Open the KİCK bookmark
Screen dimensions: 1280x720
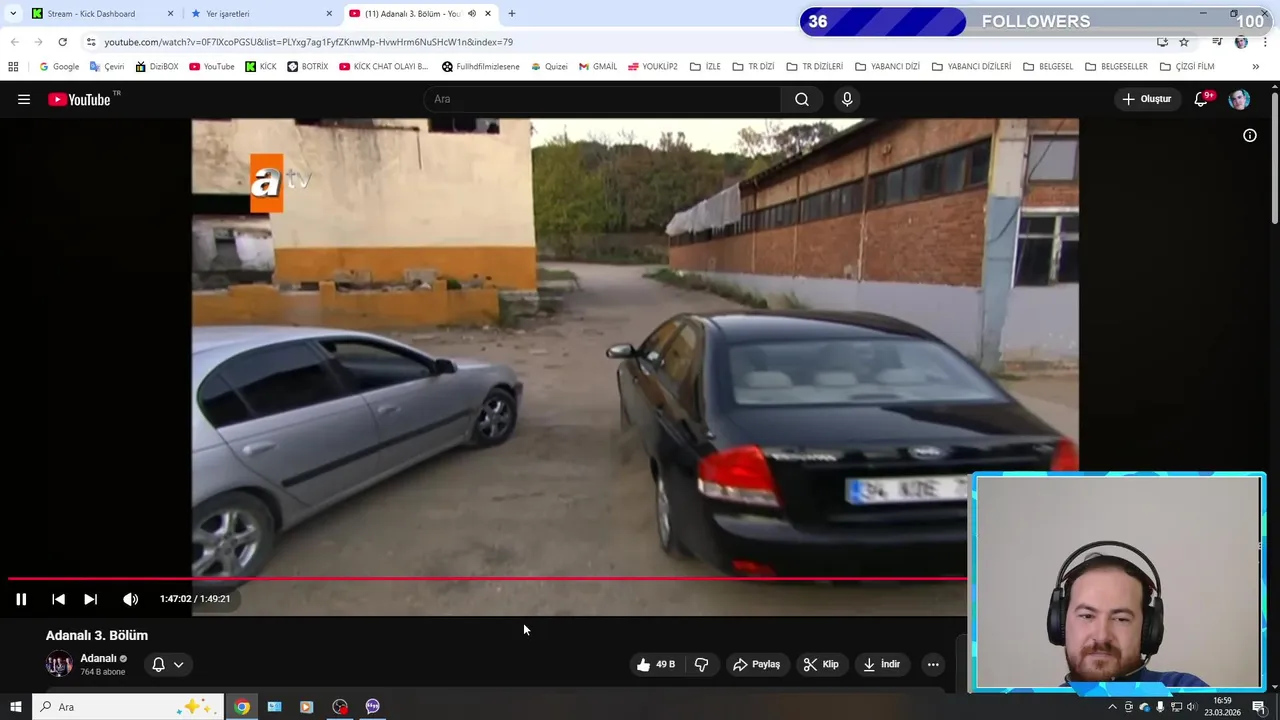pos(260,67)
